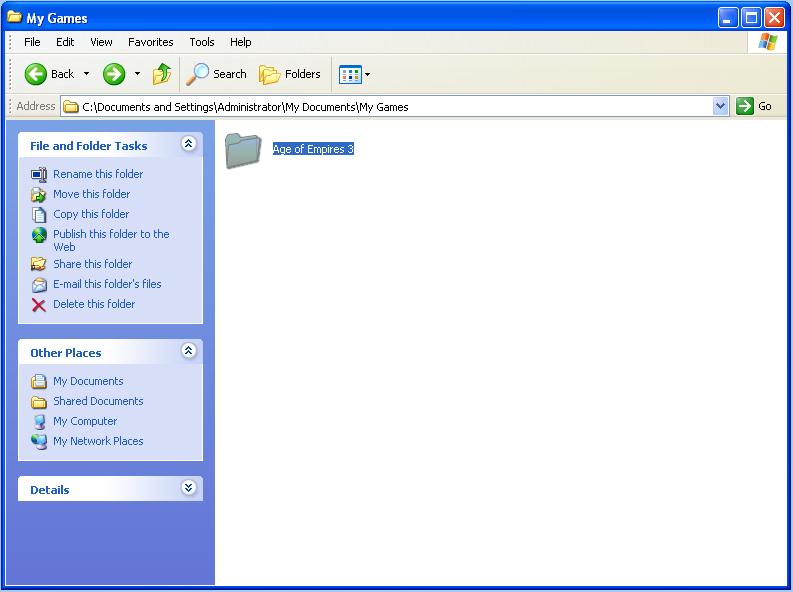The height and width of the screenshot is (592, 793).
Task: Click Copy this folder link
Action: tap(91, 214)
